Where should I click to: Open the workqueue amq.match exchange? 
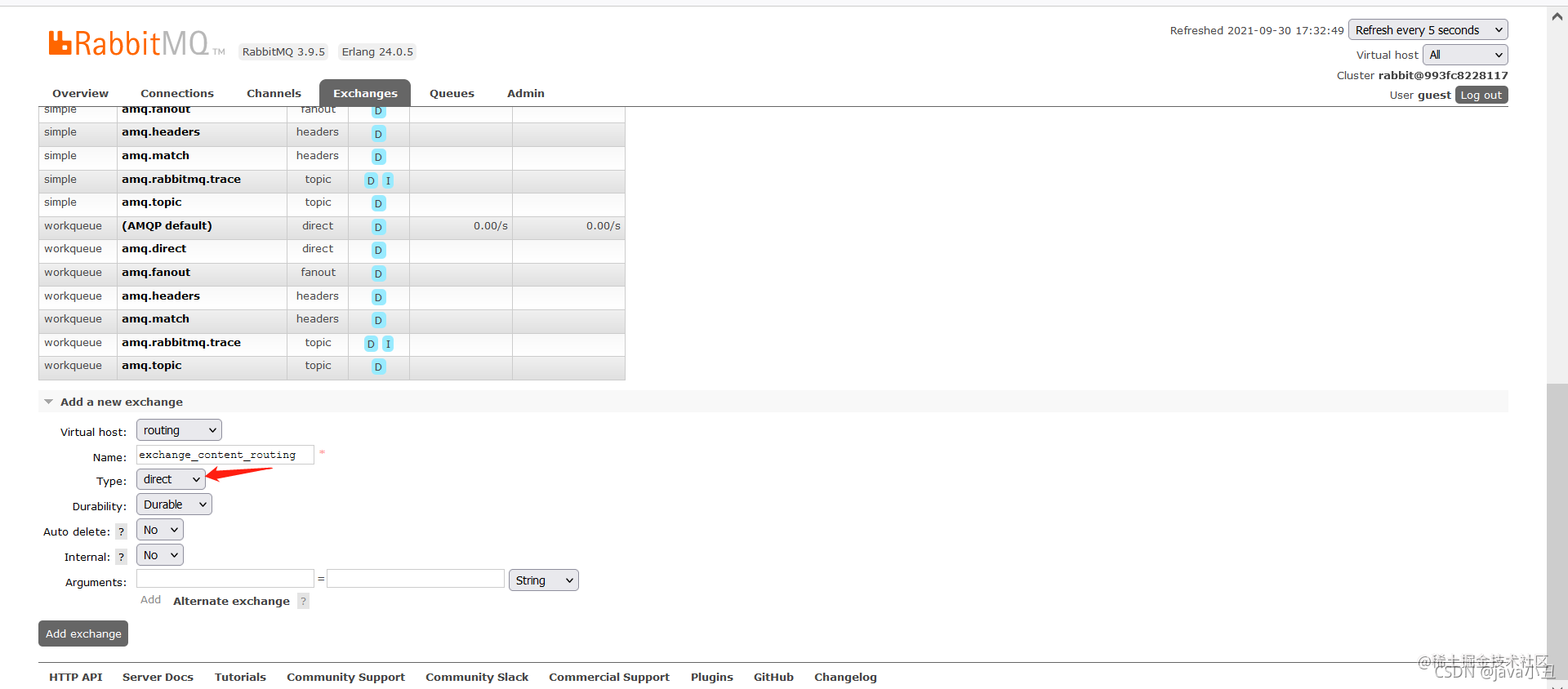pyautogui.click(x=155, y=319)
